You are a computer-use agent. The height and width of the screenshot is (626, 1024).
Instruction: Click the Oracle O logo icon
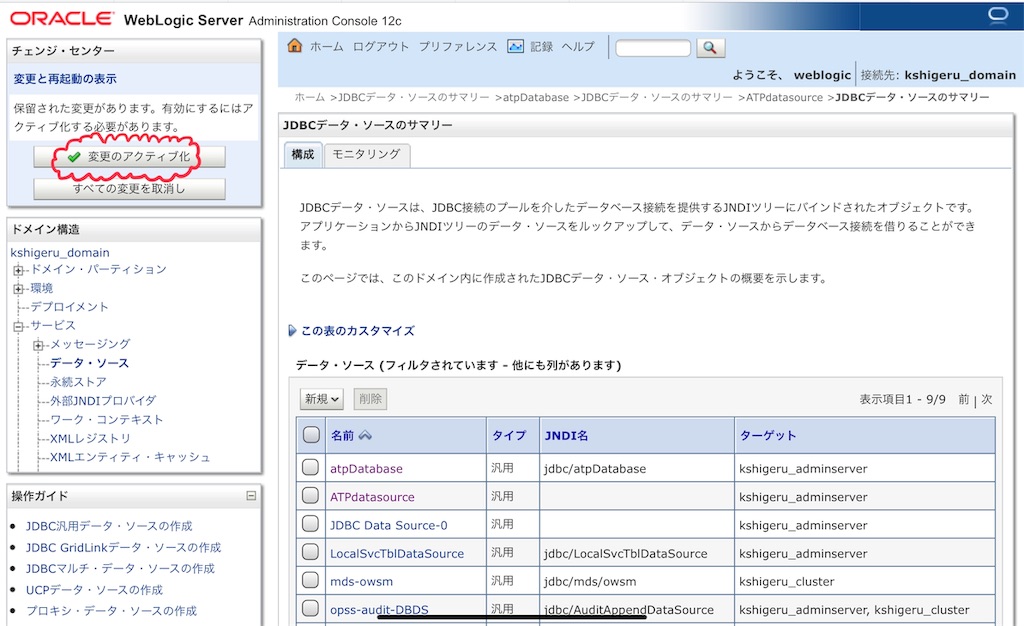click(x=998, y=14)
